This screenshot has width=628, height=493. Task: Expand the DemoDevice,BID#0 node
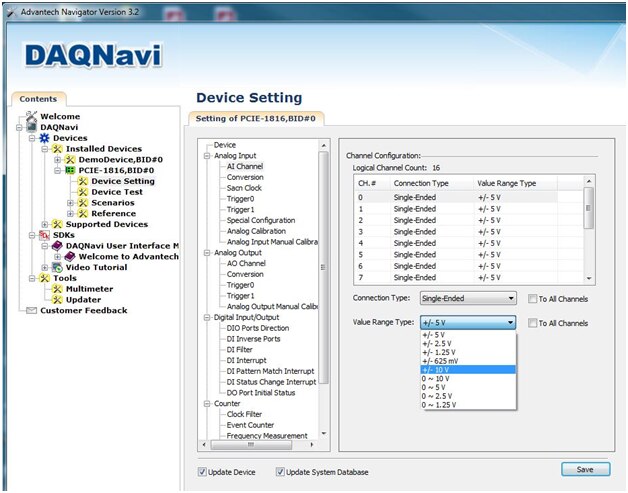click(58, 160)
